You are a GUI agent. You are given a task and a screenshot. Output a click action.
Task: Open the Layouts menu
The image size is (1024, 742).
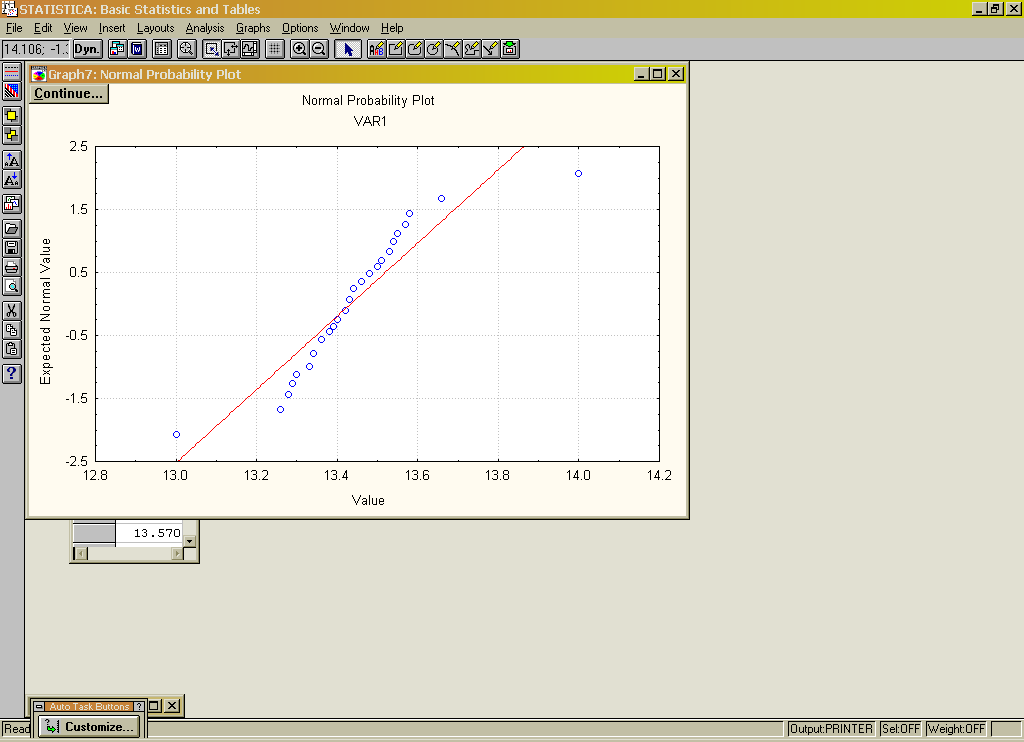pos(155,28)
